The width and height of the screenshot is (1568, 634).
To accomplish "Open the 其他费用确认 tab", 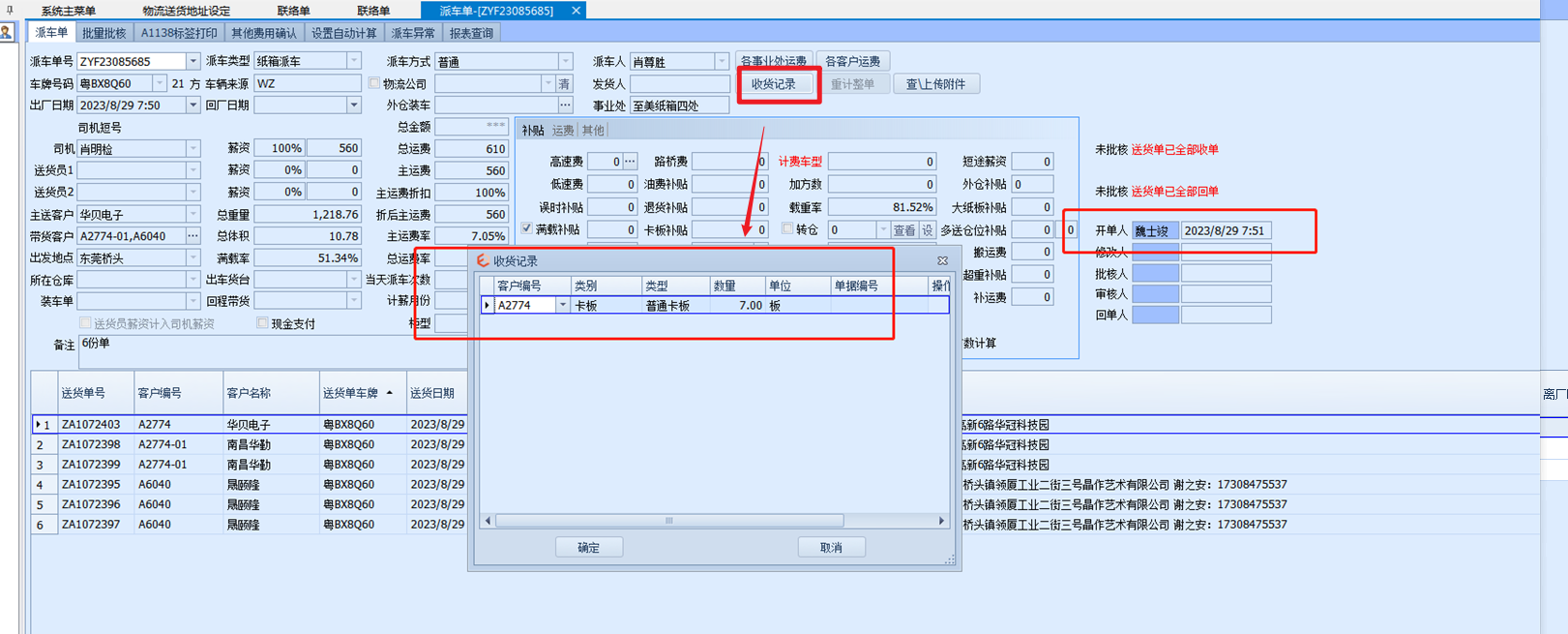I will [264, 33].
